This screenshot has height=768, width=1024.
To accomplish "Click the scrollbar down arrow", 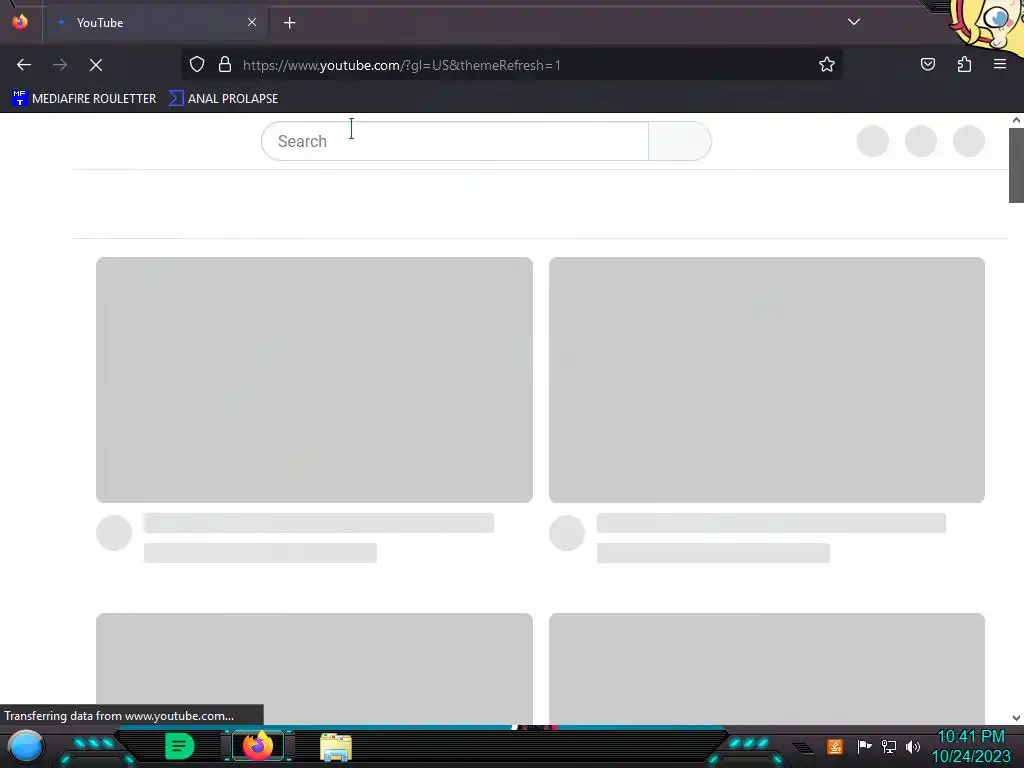I will (1016, 718).
